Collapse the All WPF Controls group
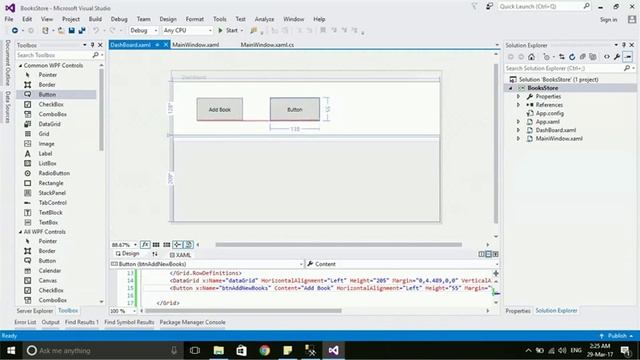Screen dimensions: 640x360 [x=20, y=232]
